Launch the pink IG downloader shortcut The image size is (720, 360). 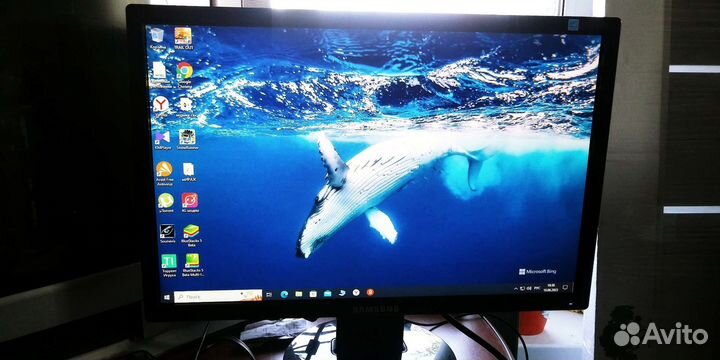pyautogui.click(x=190, y=202)
